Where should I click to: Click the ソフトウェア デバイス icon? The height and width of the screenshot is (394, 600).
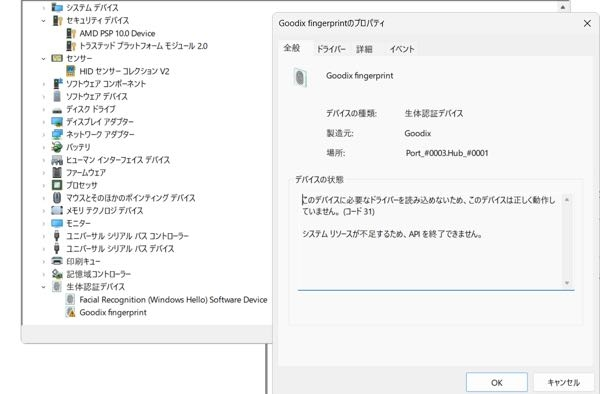pyautogui.click(x=57, y=96)
